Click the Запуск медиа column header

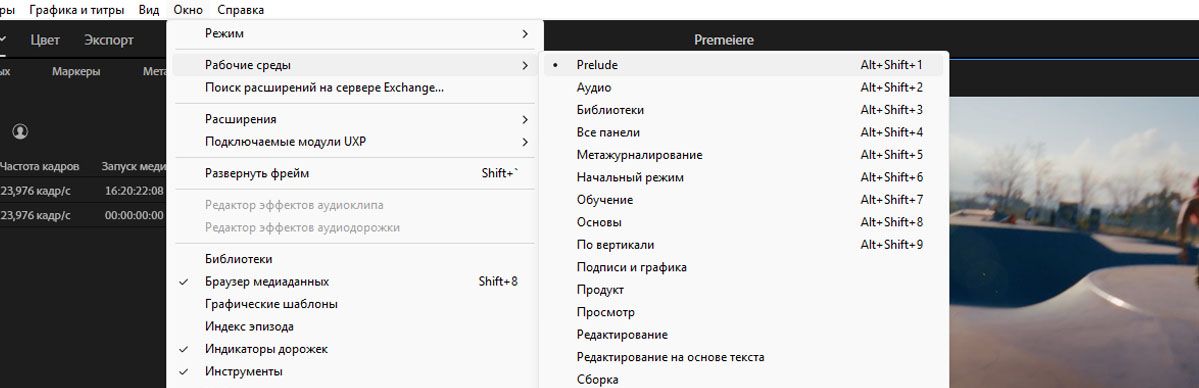pyautogui.click(x=134, y=166)
